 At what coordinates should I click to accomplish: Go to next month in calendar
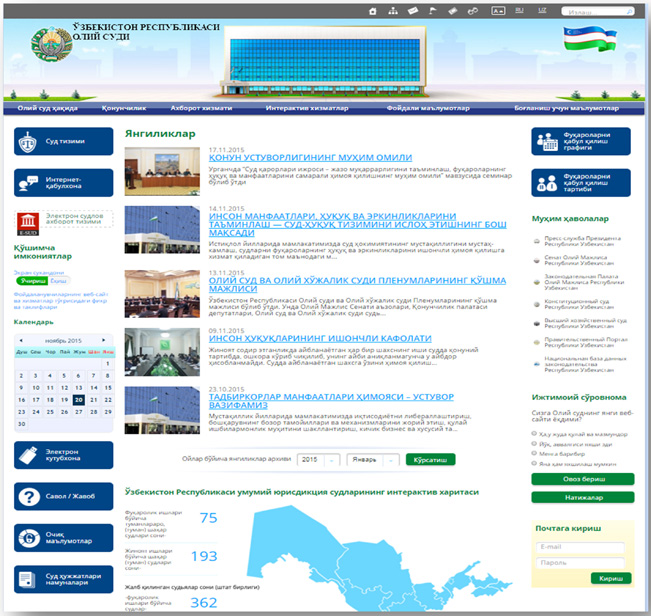106,342
